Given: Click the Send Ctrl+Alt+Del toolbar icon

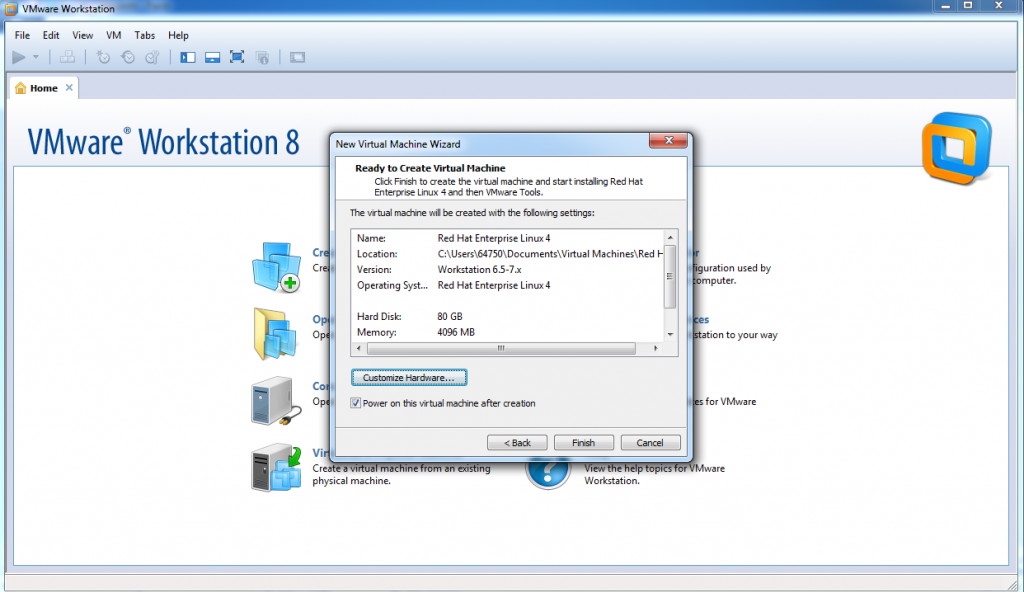Looking at the screenshot, I should coord(67,58).
